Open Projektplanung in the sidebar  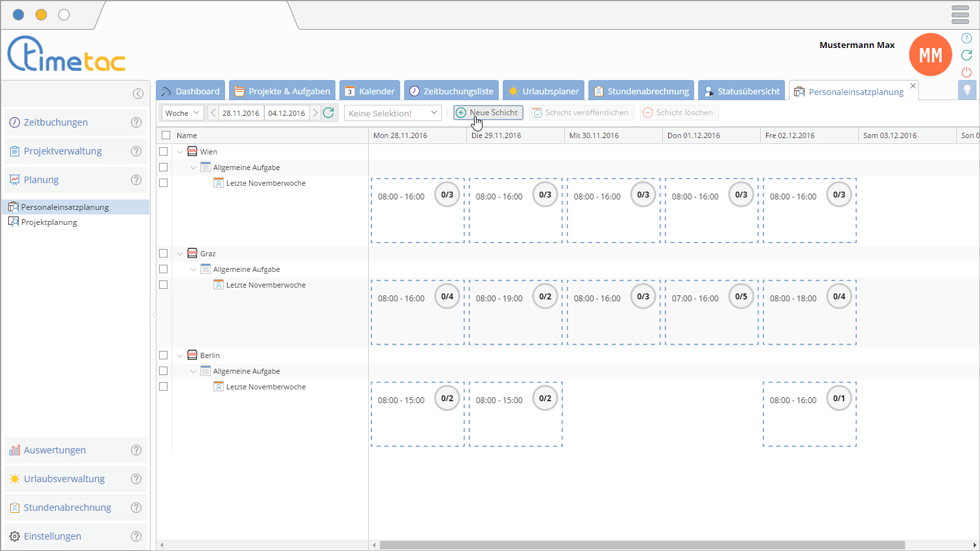pos(49,222)
